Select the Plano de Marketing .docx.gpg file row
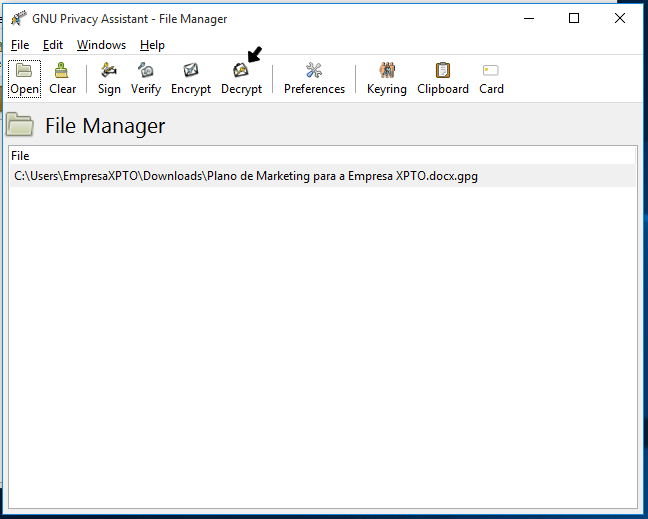Screen dimensions: 648x519 (x=323, y=176)
